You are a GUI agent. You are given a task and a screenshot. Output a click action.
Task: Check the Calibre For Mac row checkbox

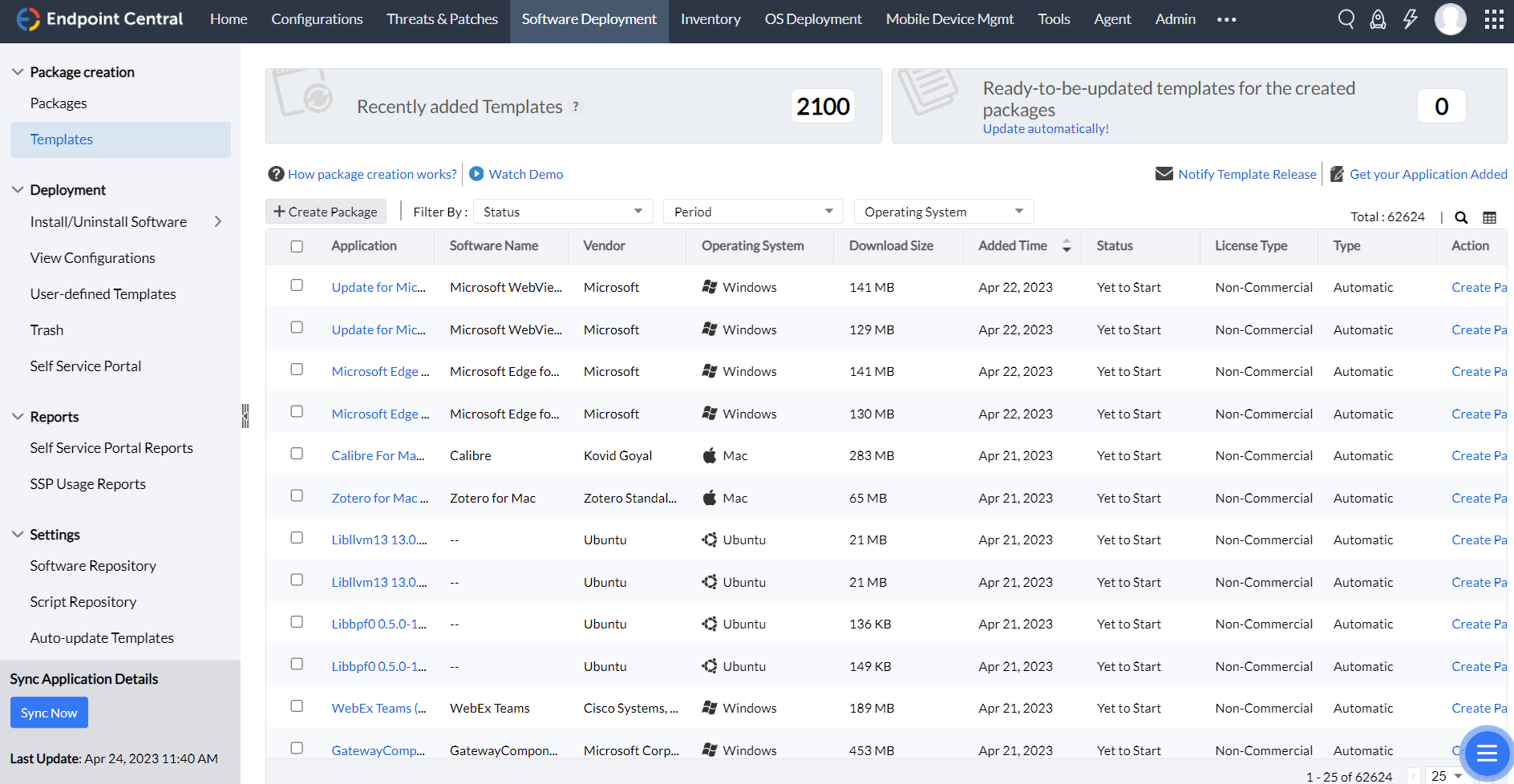coord(297,454)
